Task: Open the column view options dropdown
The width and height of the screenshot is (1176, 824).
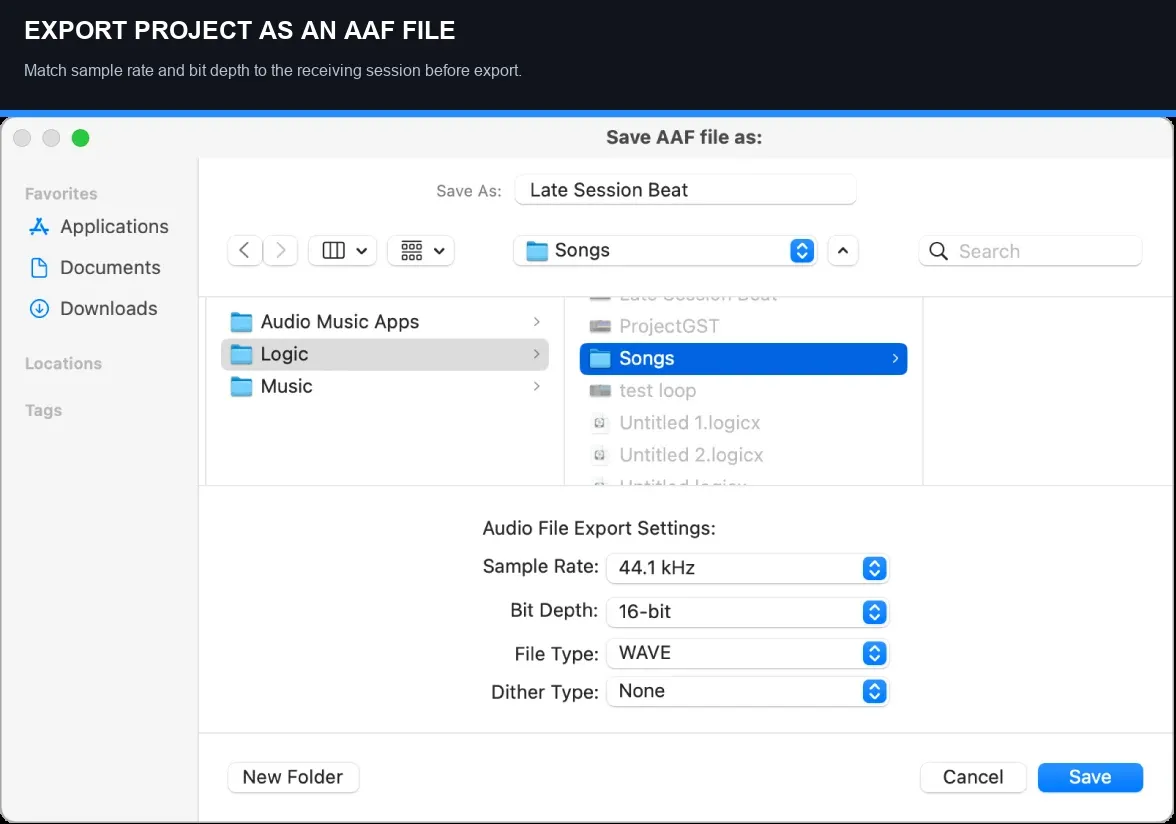Action: coord(343,250)
